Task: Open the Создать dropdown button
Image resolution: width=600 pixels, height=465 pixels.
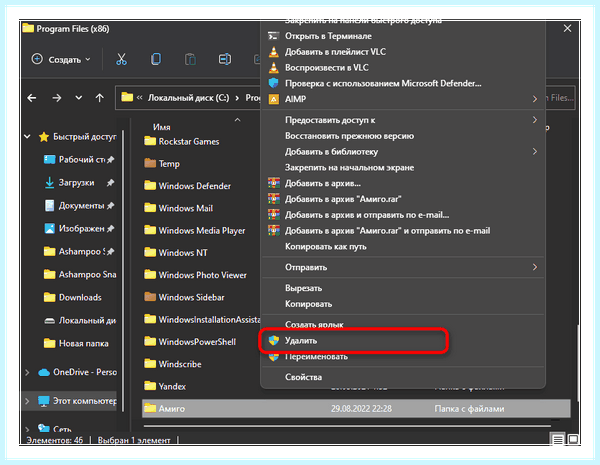Action: [x=61, y=59]
